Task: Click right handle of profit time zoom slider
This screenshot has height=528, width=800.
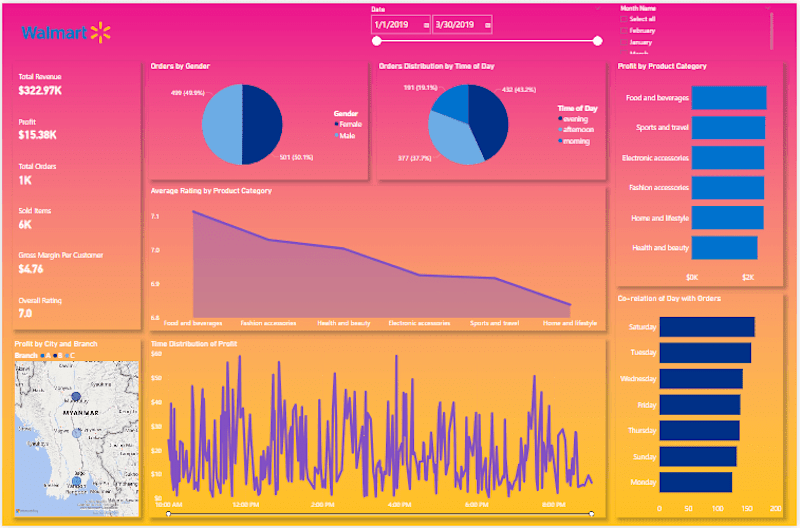Action: point(591,513)
